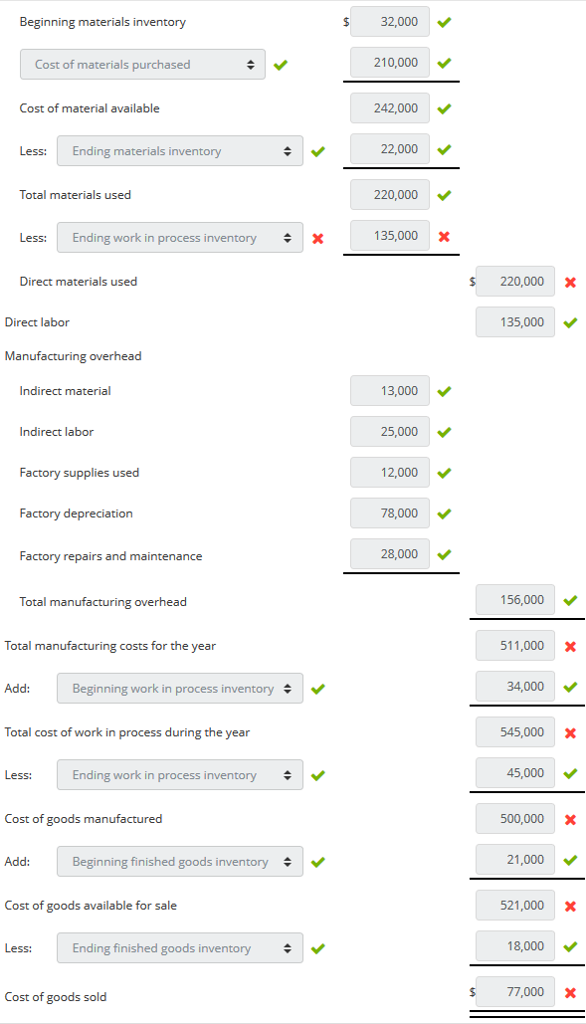Click the red X beside Direct materials used total

569,281
